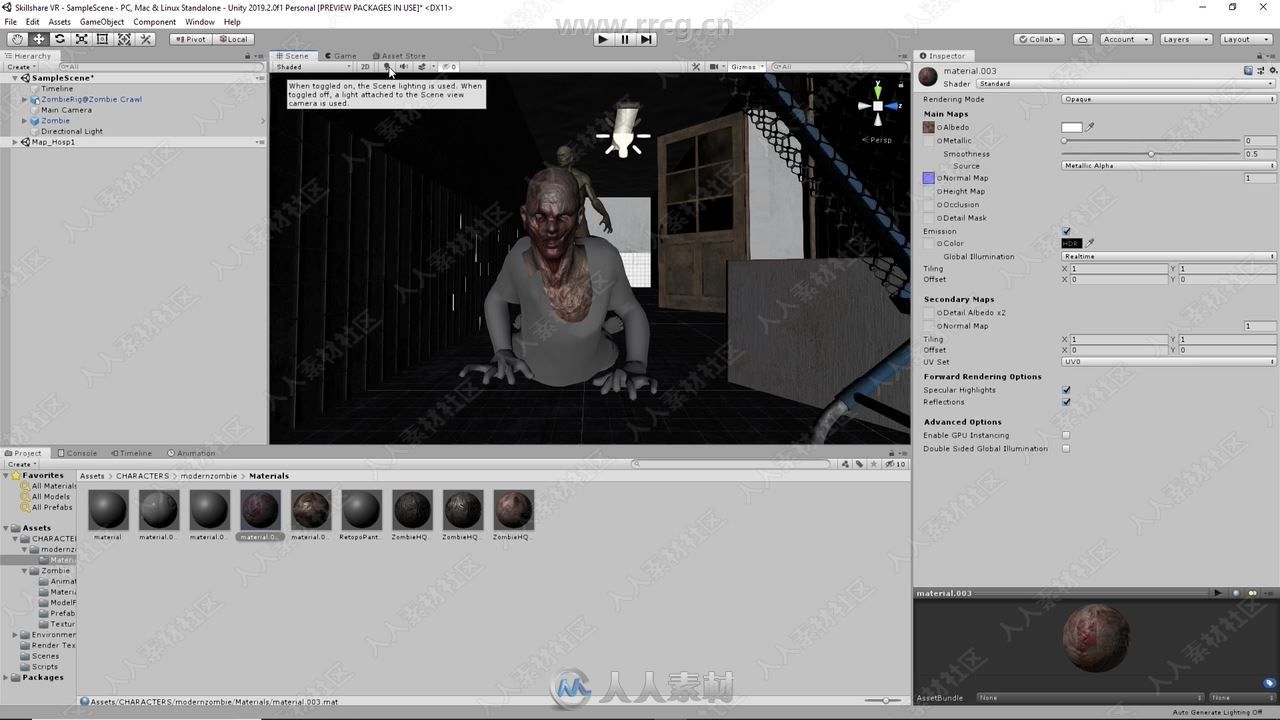This screenshot has width=1280, height=720.
Task: Click the Emission HDR color swatch
Action: (x=1071, y=243)
